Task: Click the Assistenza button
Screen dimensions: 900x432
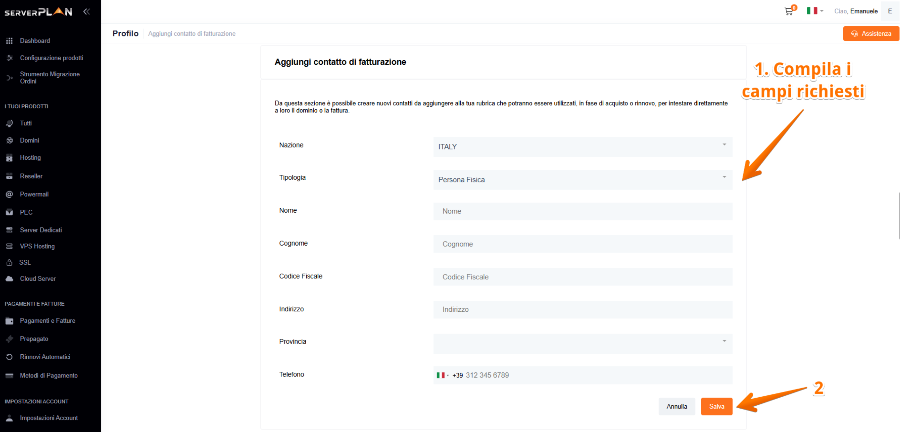Action: click(x=871, y=34)
